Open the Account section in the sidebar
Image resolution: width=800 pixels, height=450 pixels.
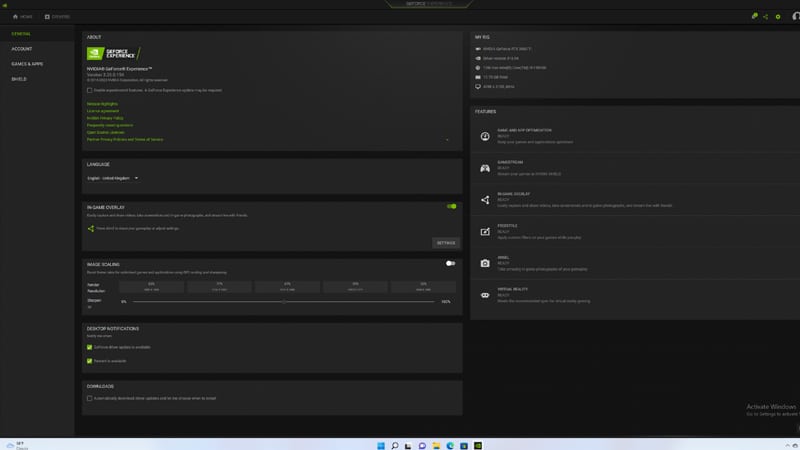click(22, 48)
